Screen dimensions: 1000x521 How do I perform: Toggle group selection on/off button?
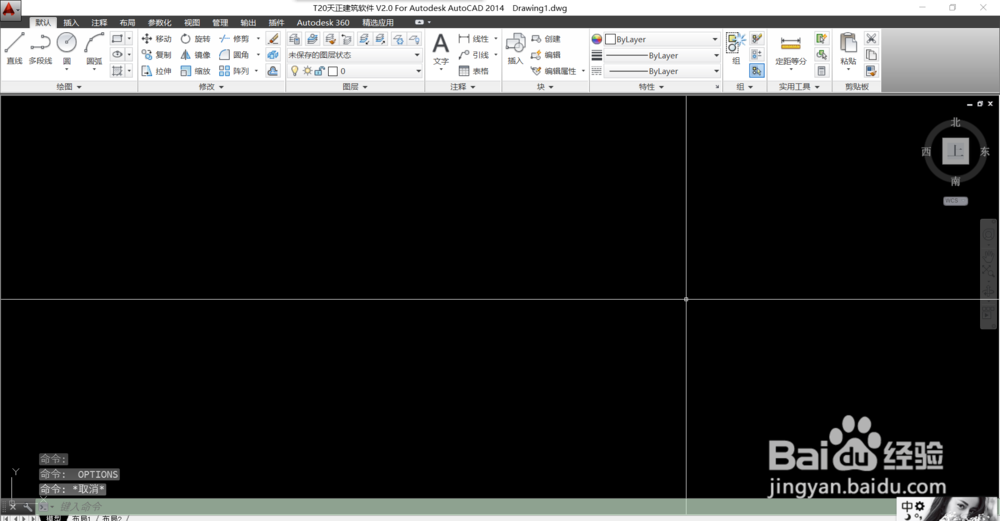(756, 71)
